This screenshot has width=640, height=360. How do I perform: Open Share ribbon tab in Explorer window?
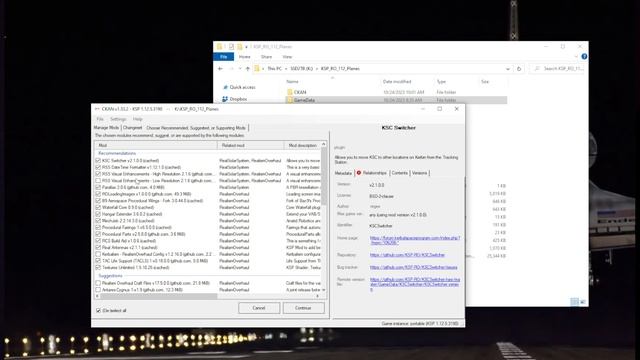click(x=267, y=57)
